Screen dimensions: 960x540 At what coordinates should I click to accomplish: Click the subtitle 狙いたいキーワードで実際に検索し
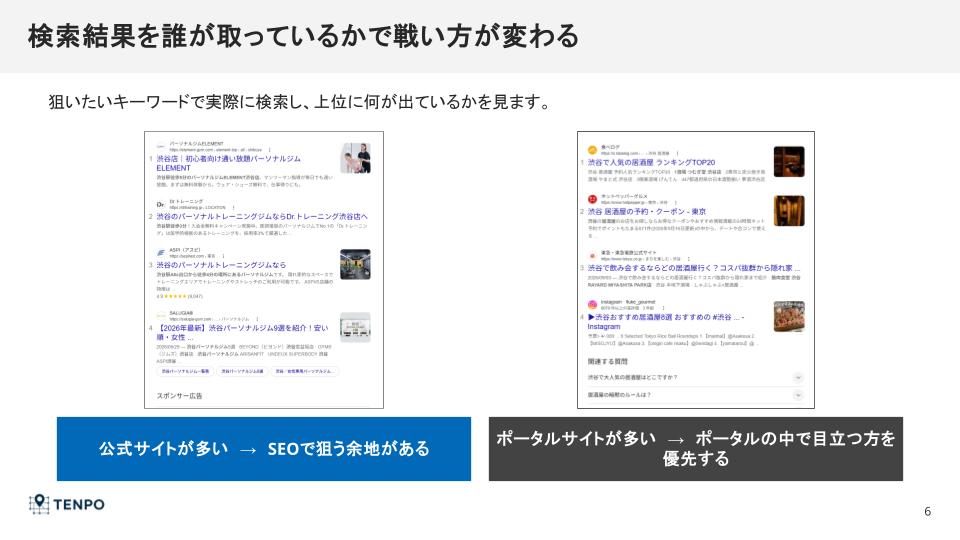click(x=298, y=102)
